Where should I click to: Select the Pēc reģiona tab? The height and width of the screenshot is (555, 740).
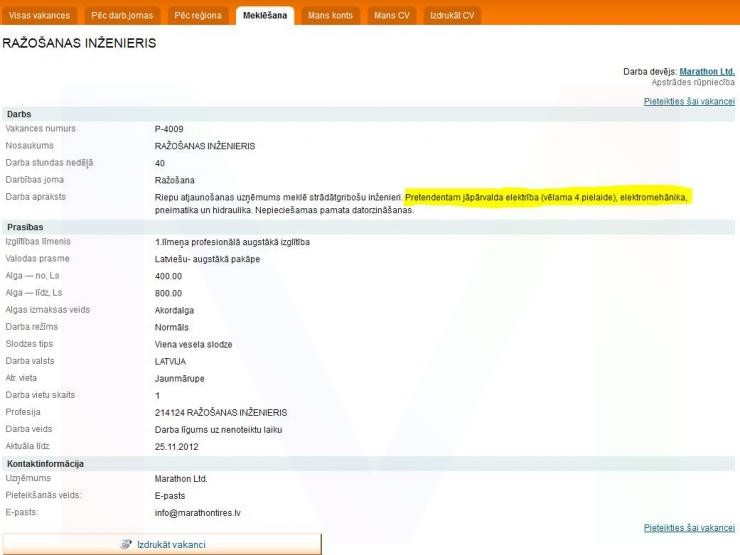point(198,15)
